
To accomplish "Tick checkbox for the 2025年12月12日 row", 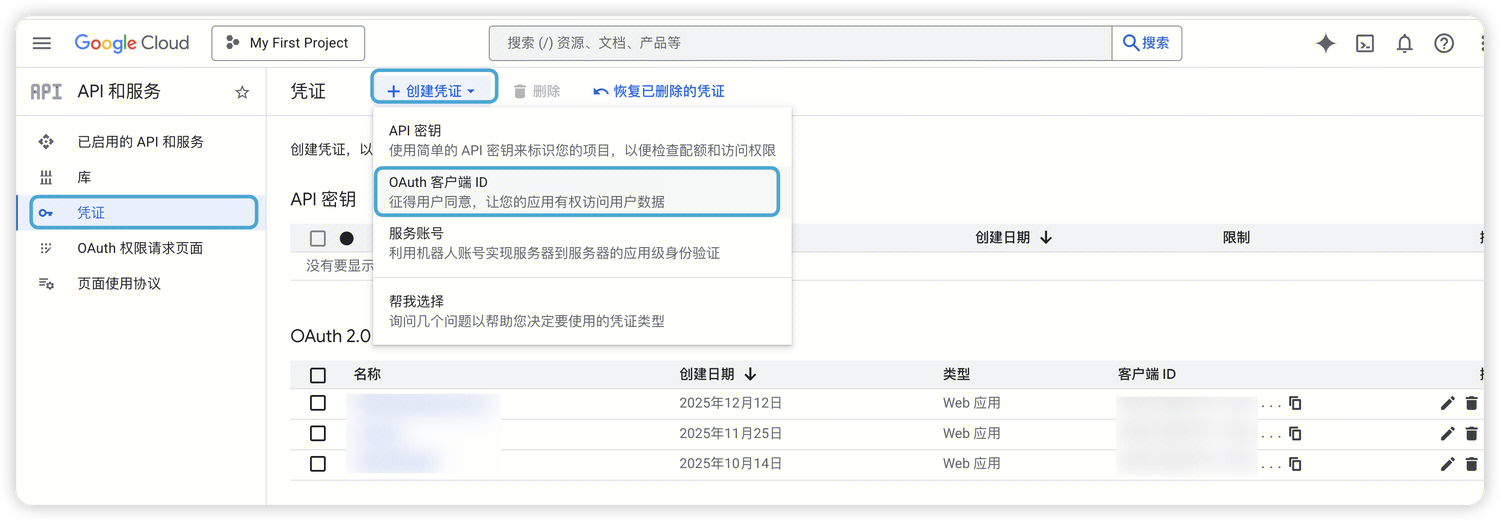I will pyautogui.click(x=318, y=403).
